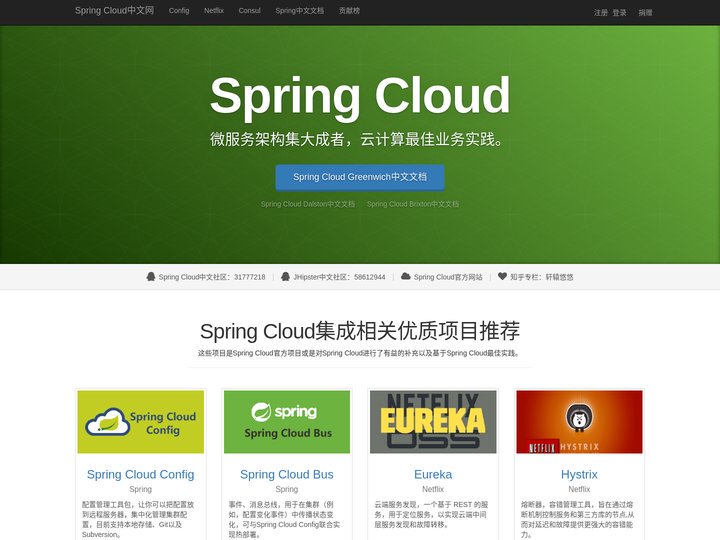Click cloud icon beside Spring Cloud官方网站
This screenshot has height=540, width=720.
point(405,276)
